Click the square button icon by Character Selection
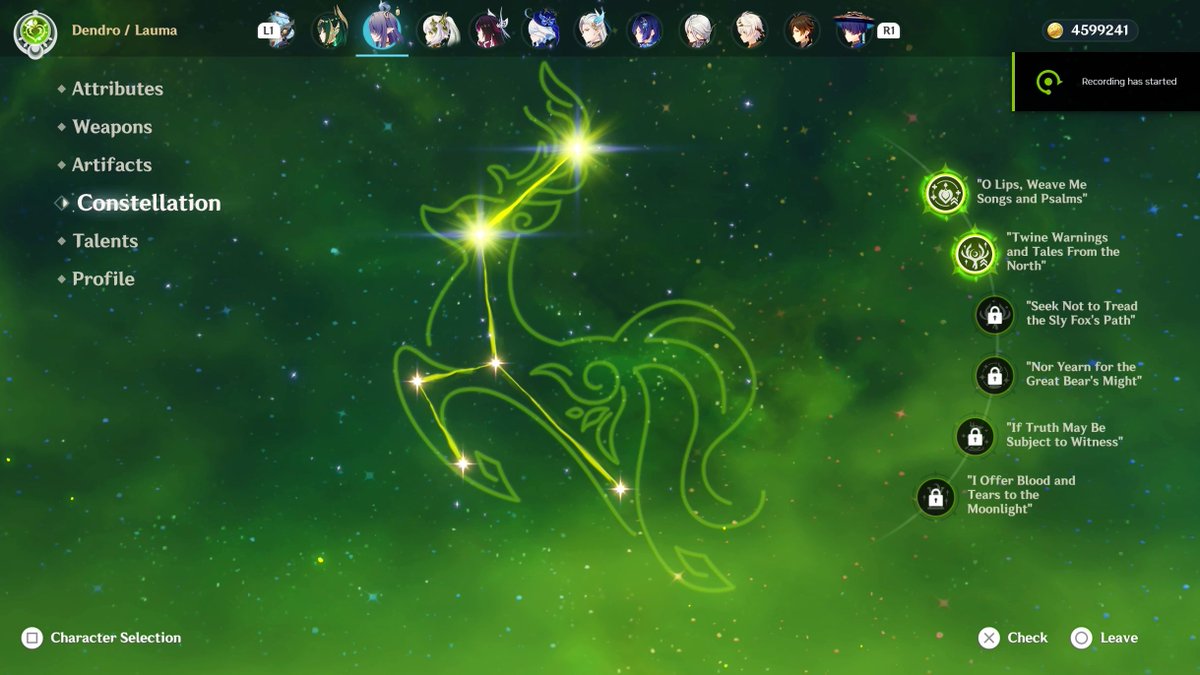1200x675 pixels. [32, 638]
